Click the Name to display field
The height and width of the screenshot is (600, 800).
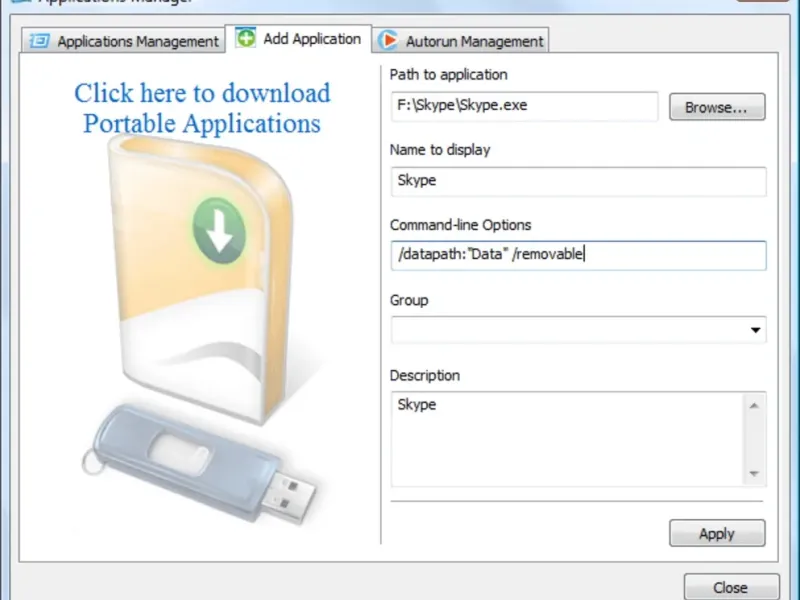pyautogui.click(x=579, y=181)
